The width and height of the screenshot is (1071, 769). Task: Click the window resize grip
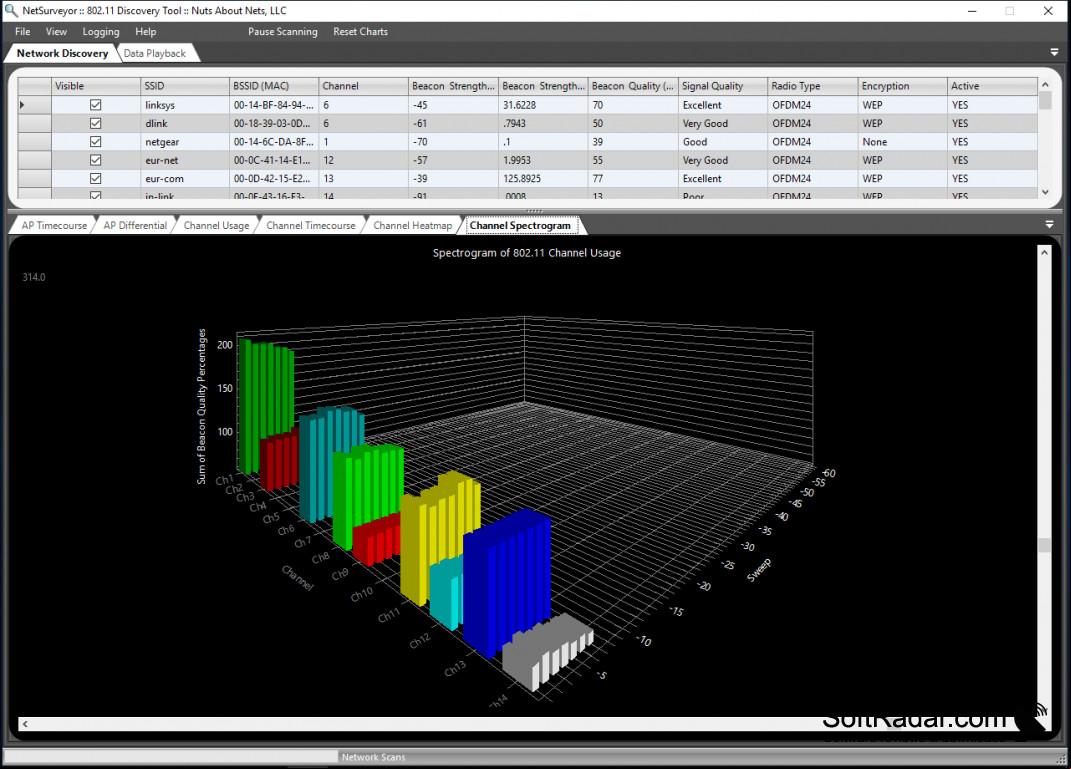coord(1061,759)
